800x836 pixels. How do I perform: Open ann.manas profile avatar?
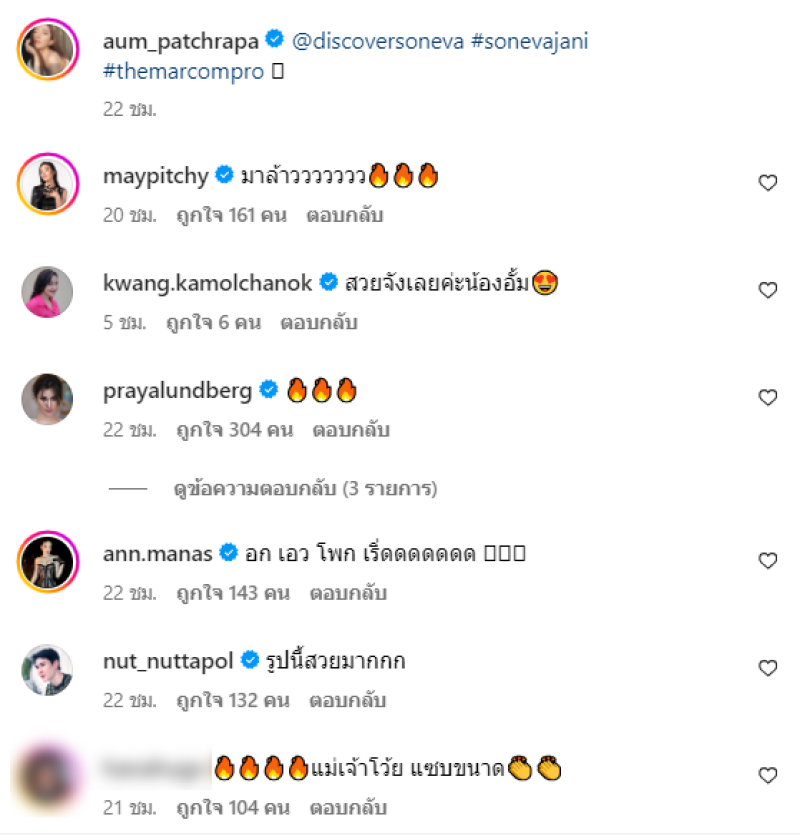[x=48, y=562]
